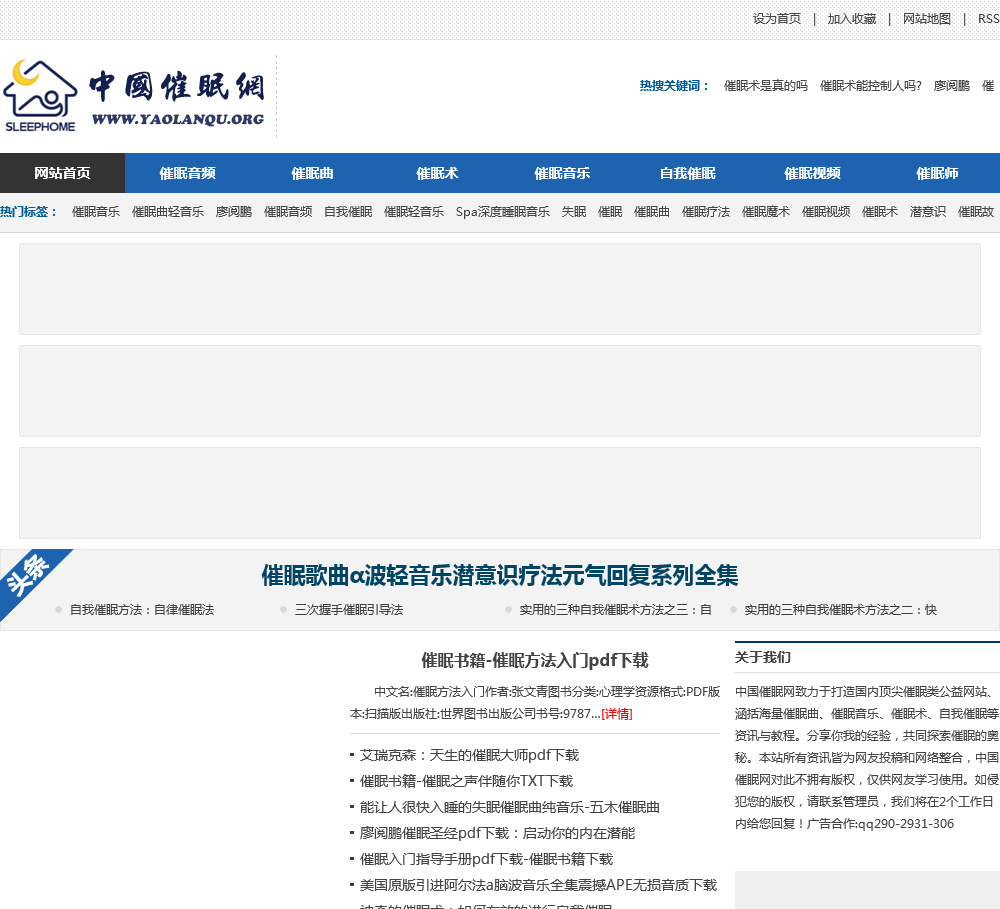
Task: Click 廖阅鹏 in the 热门标签 row
Action: tap(234, 212)
